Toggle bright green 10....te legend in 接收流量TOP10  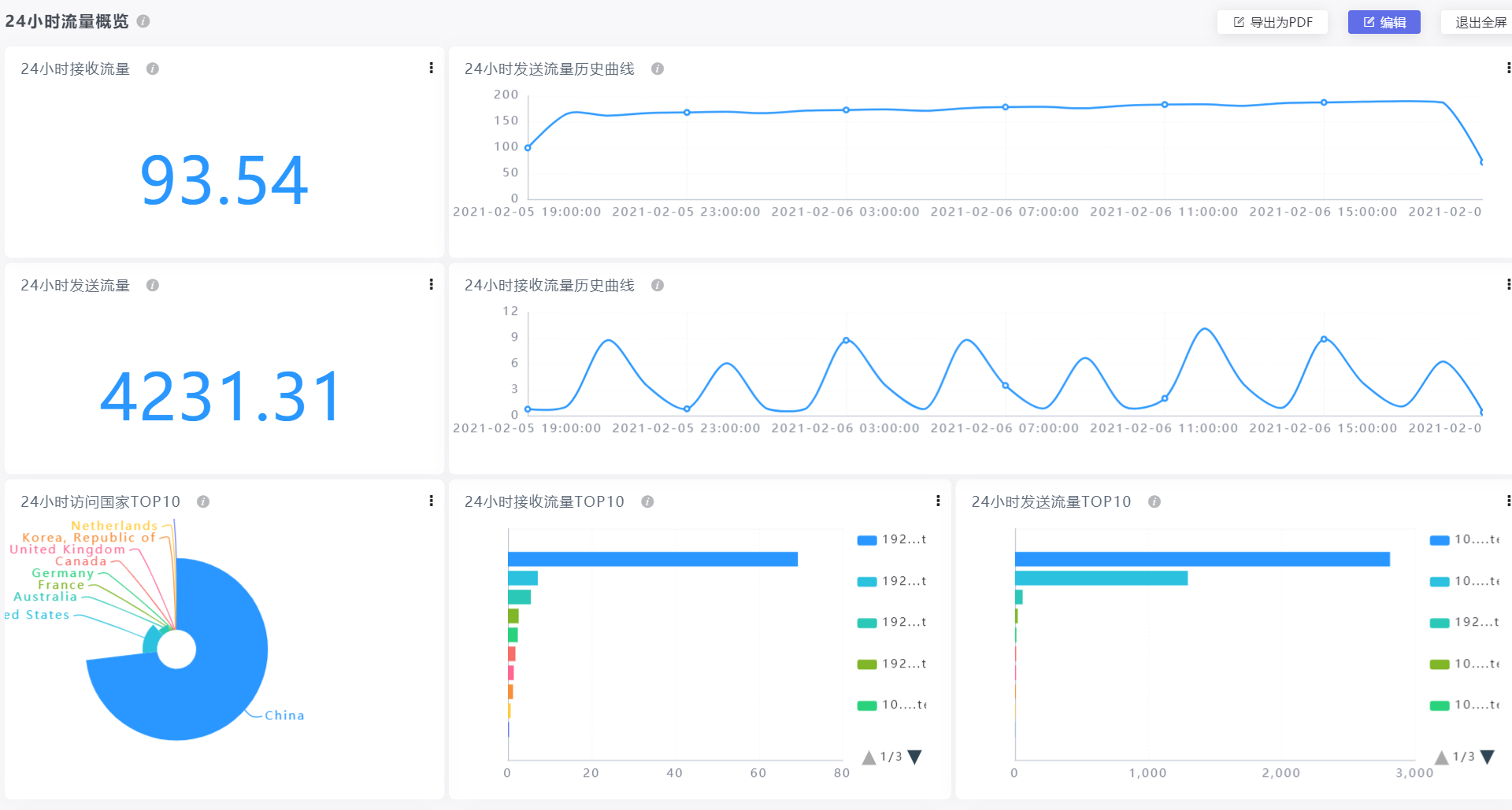pos(892,705)
